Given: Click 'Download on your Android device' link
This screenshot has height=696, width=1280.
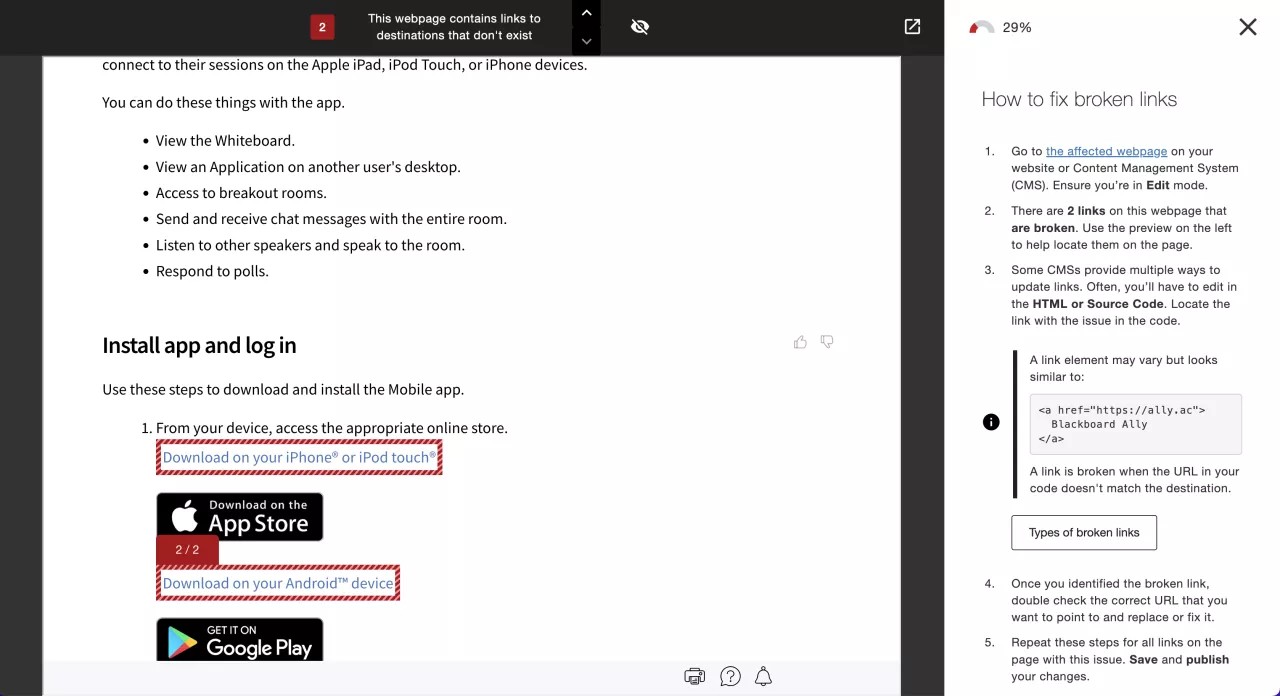Looking at the screenshot, I should coord(278,583).
